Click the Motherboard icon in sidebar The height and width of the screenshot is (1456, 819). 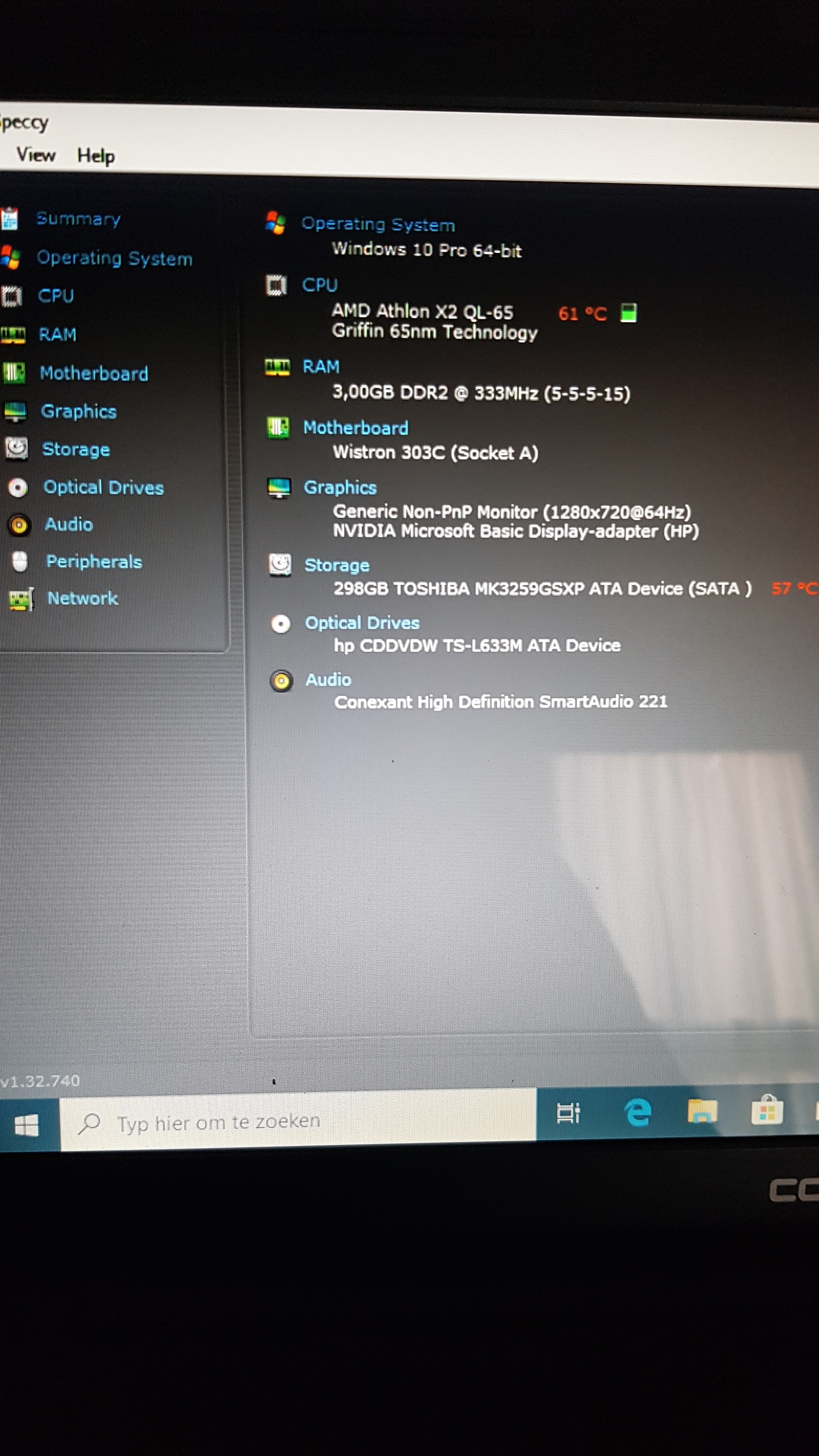pyautogui.click(x=14, y=373)
